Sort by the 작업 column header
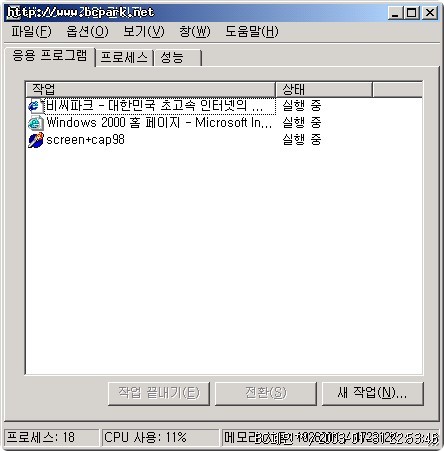 (151, 89)
